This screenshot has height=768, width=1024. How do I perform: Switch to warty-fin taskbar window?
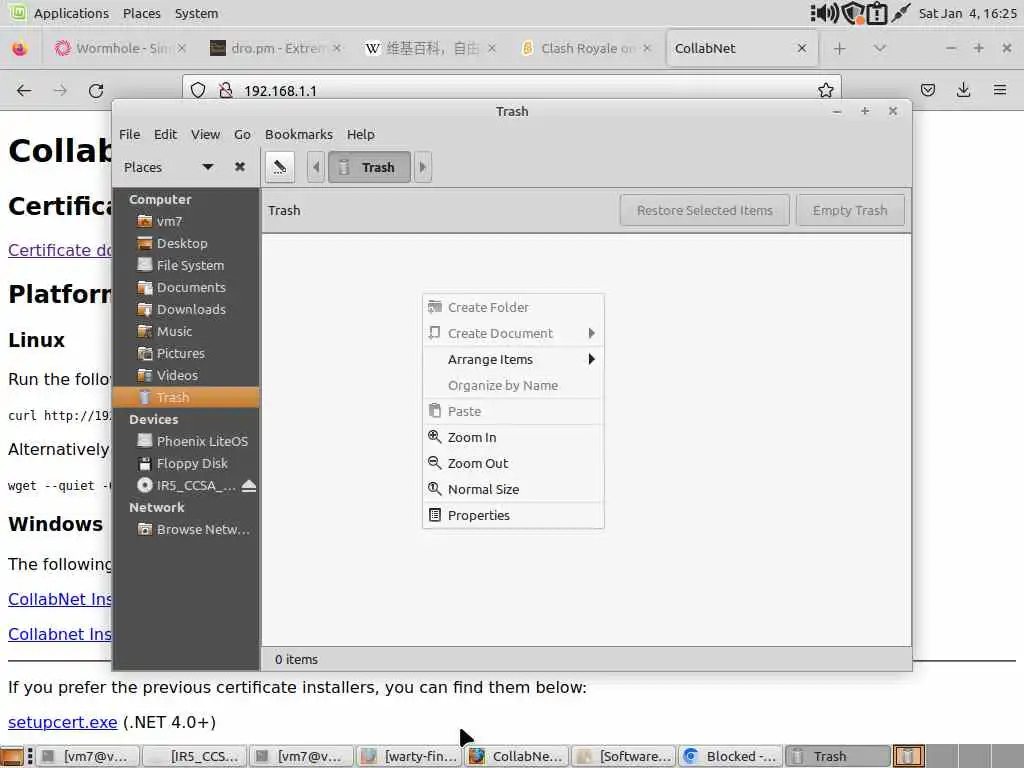(409, 756)
